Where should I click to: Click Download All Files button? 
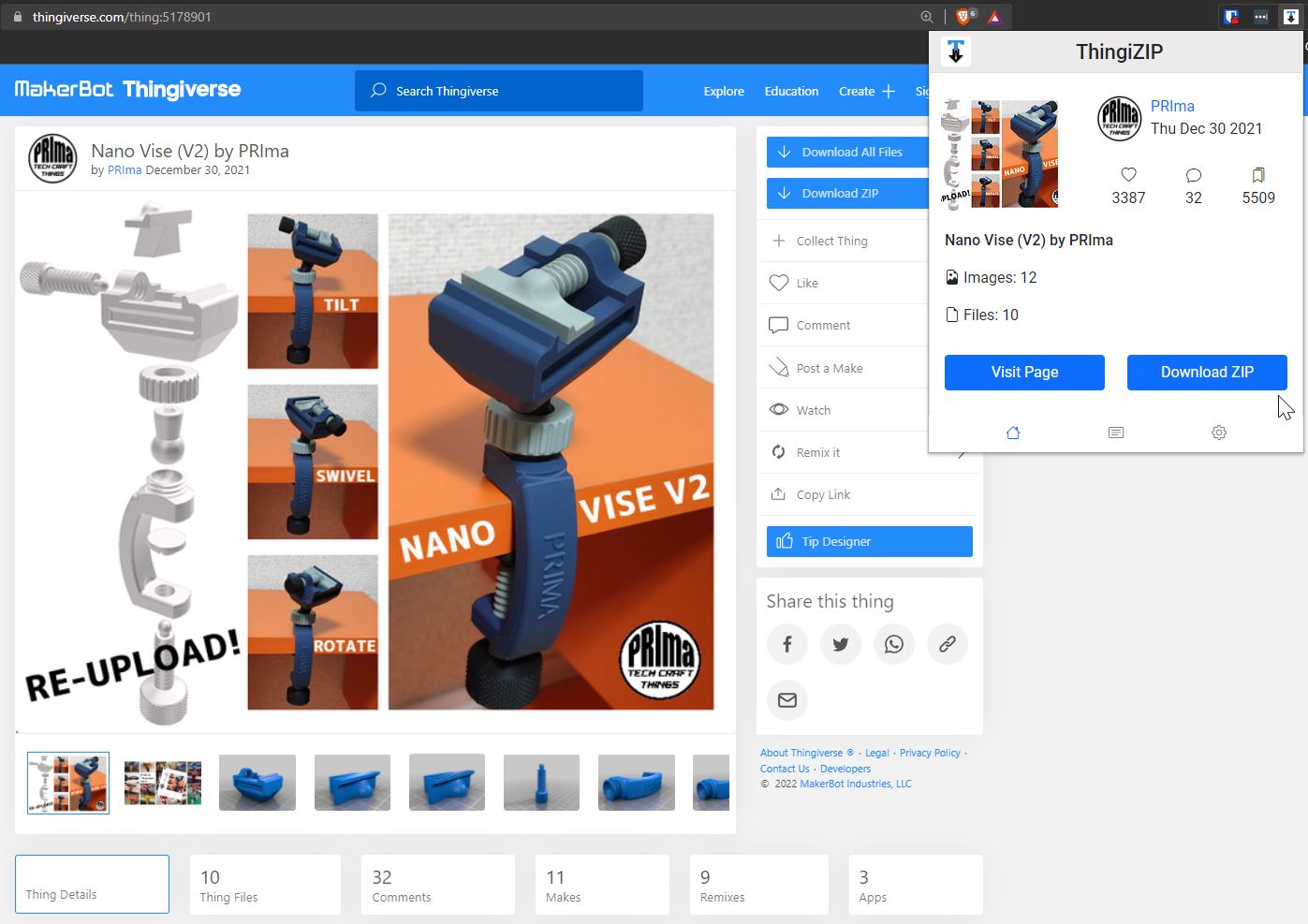(x=847, y=152)
